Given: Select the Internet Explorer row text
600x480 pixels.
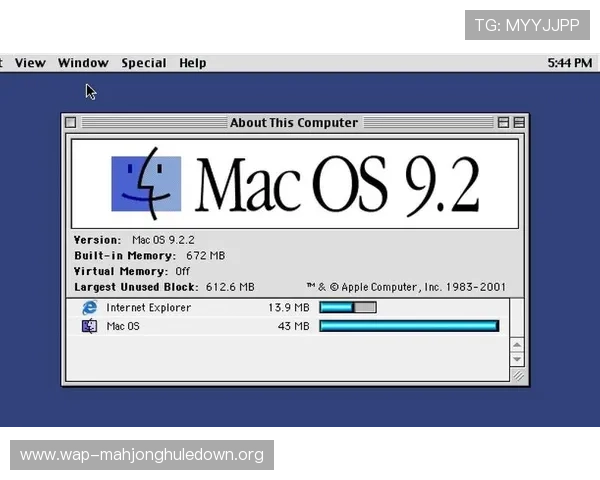Looking at the screenshot, I should pyautogui.click(x=148, y=308).
